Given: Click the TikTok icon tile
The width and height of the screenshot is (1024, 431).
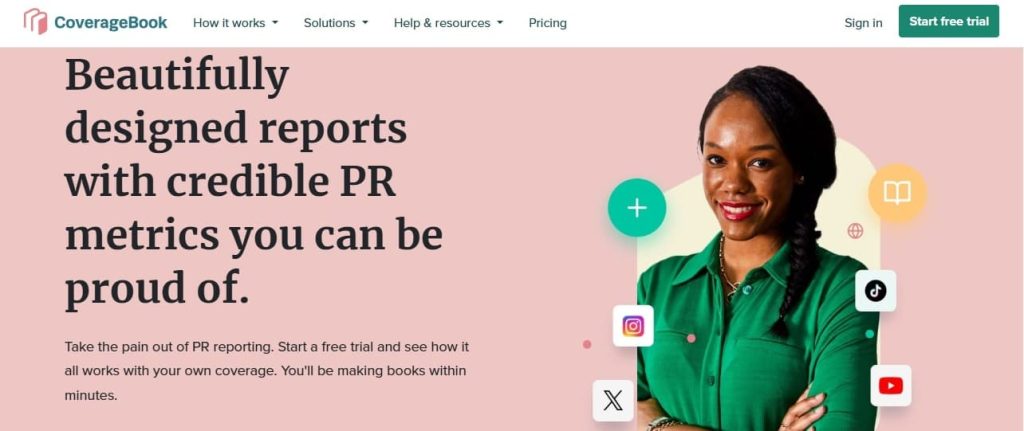Looking at the screenshot, I should pos(875,291).
